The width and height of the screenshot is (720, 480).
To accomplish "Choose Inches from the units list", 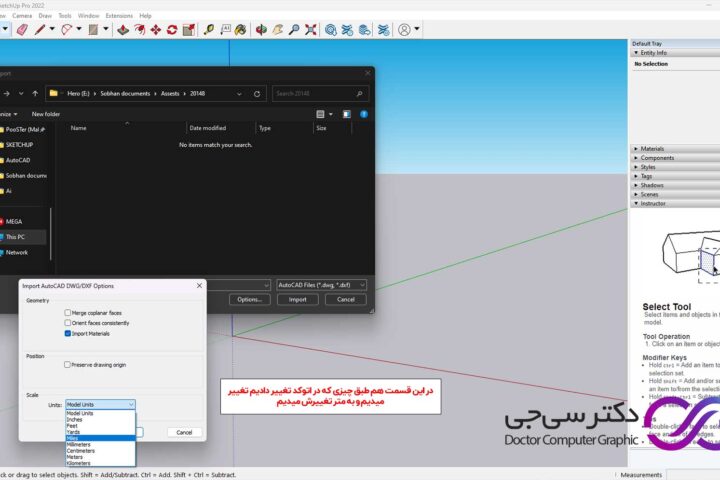I will (x=101, y=420).
